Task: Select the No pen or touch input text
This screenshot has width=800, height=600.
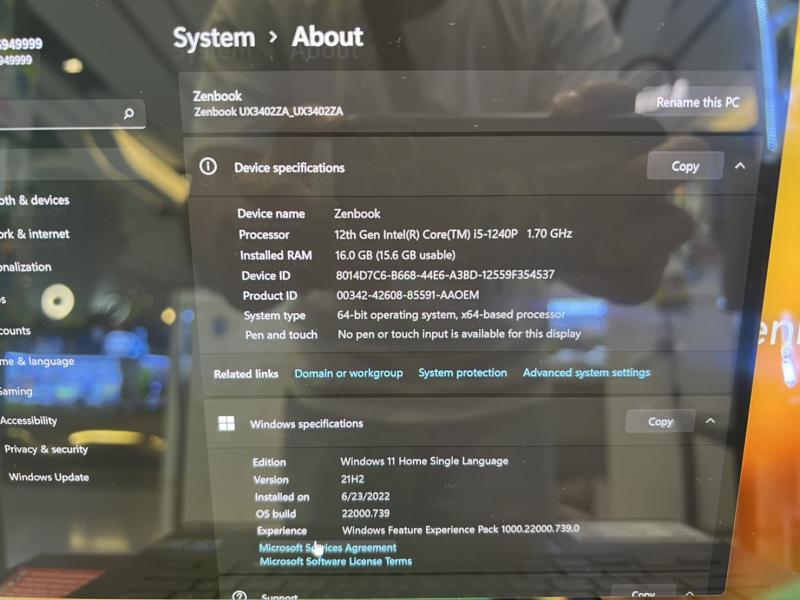Action: 459,334
